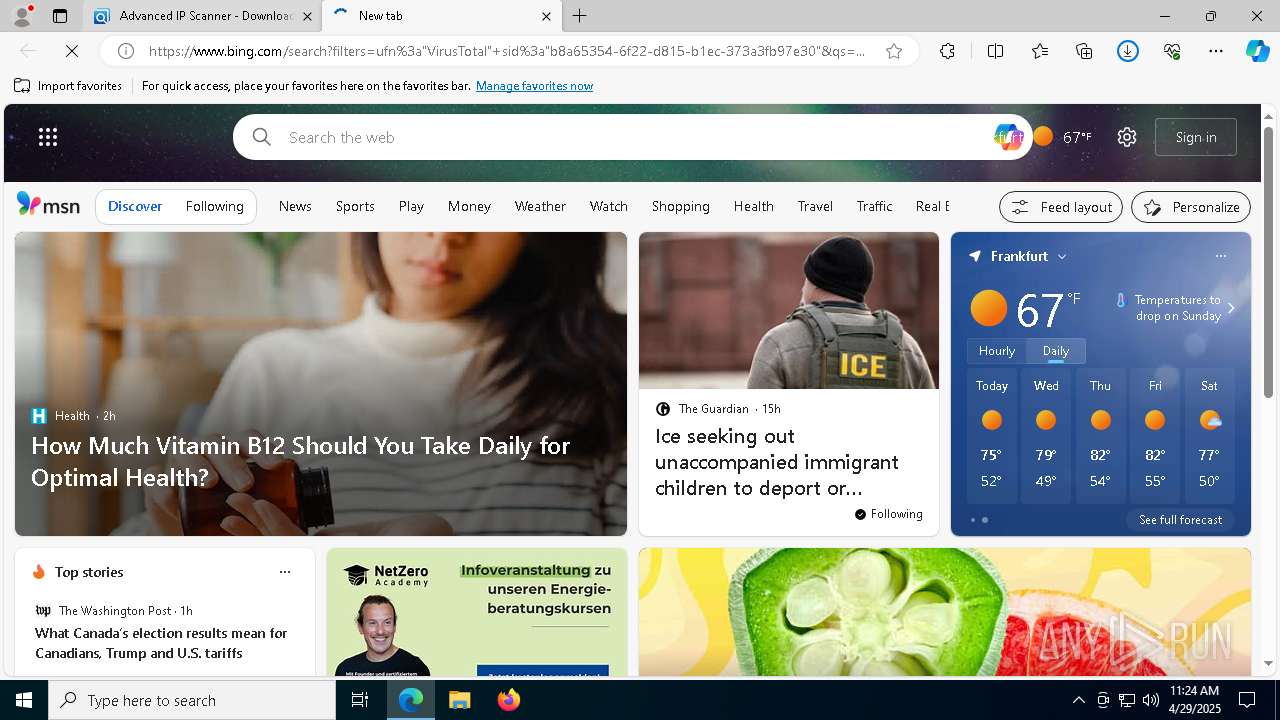Image resolution: width=1280 pixels, height=720 pixels.
Task: Click Manage favorites now link
Action: [534, 86]
